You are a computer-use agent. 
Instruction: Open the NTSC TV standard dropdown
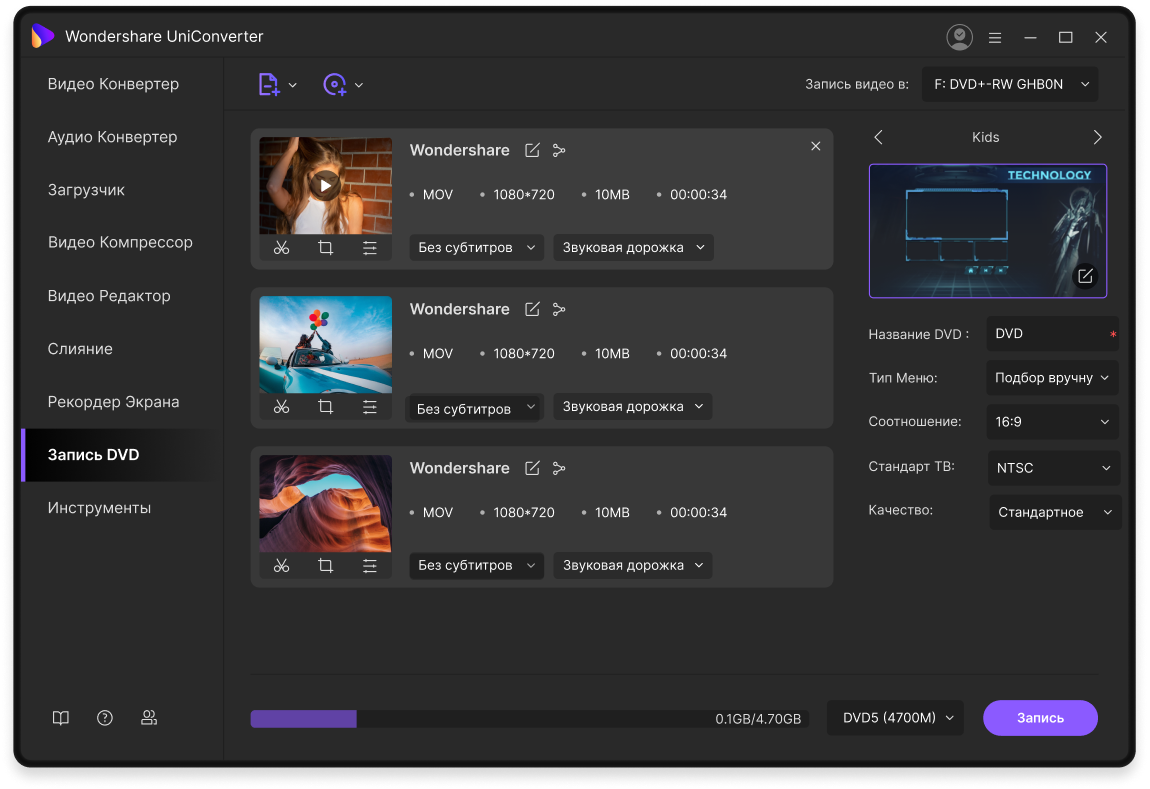click(1054, 468)
